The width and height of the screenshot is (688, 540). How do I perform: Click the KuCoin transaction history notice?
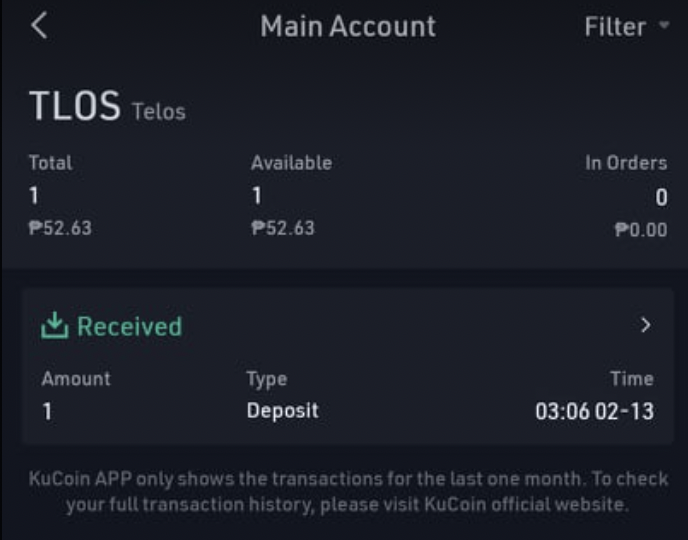[x=348, y=491]
